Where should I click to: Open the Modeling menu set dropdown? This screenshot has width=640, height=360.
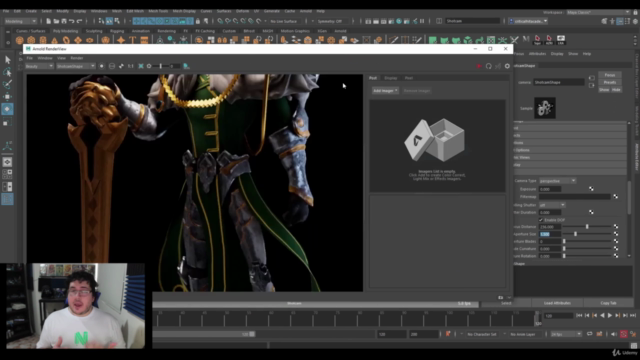click(20, 21)
